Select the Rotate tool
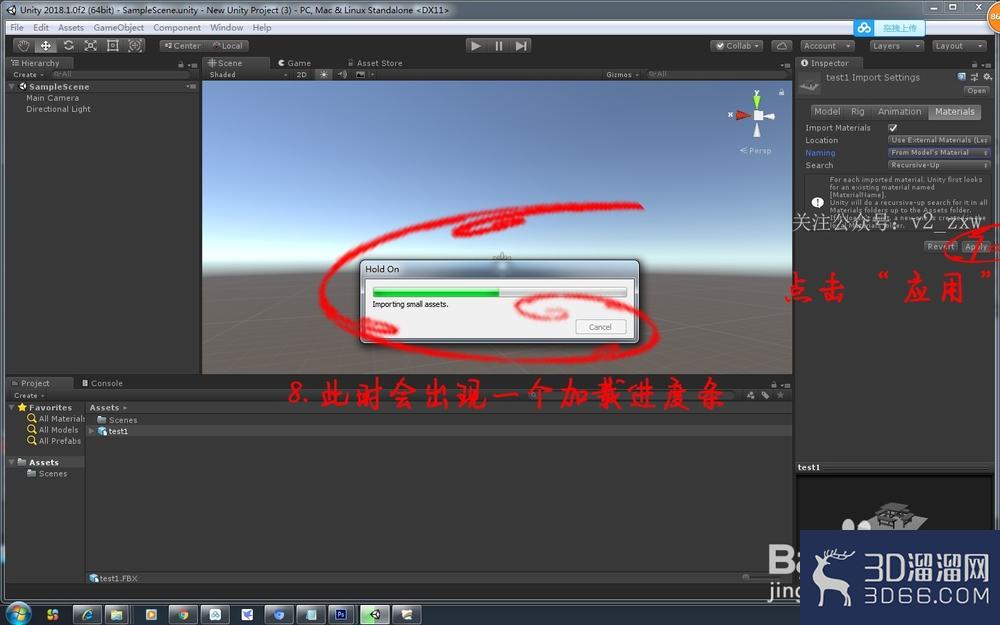This screenshot has width=1000, height=625. (68, 45)
